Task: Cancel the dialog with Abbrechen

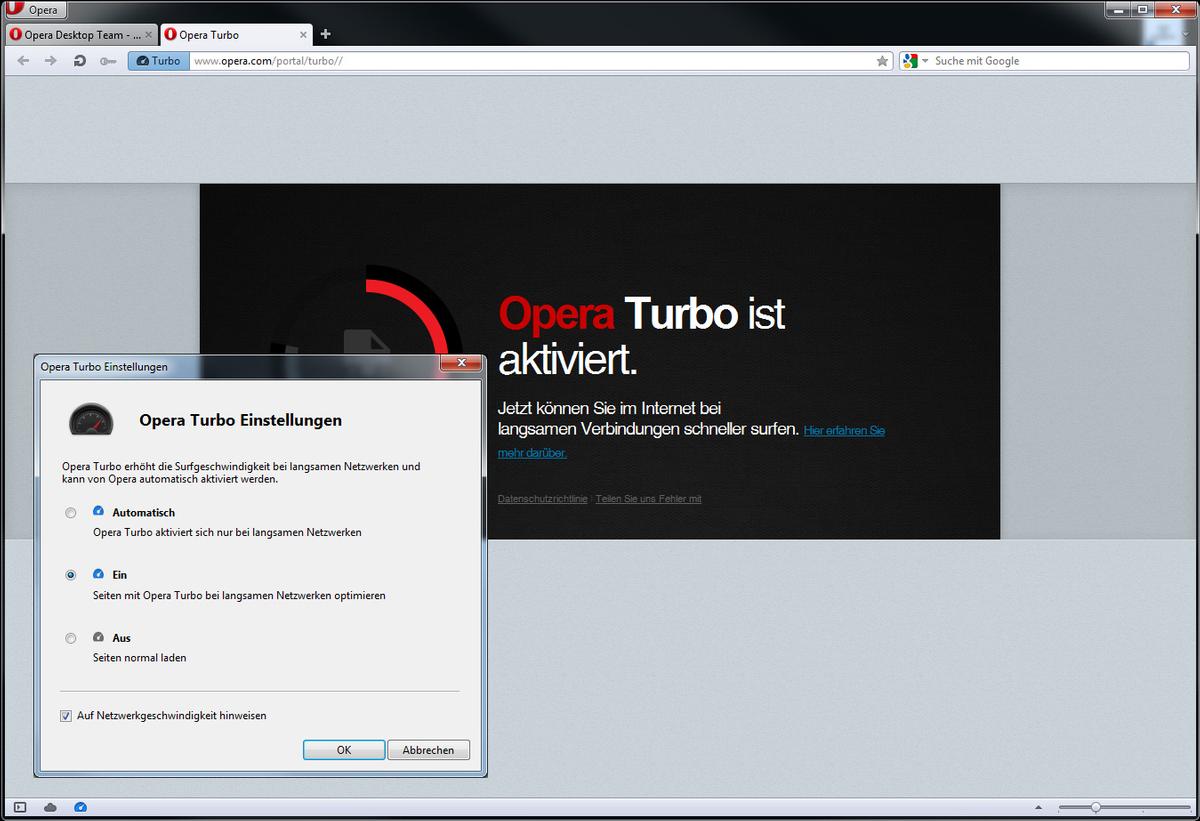Action: point(428,750)
